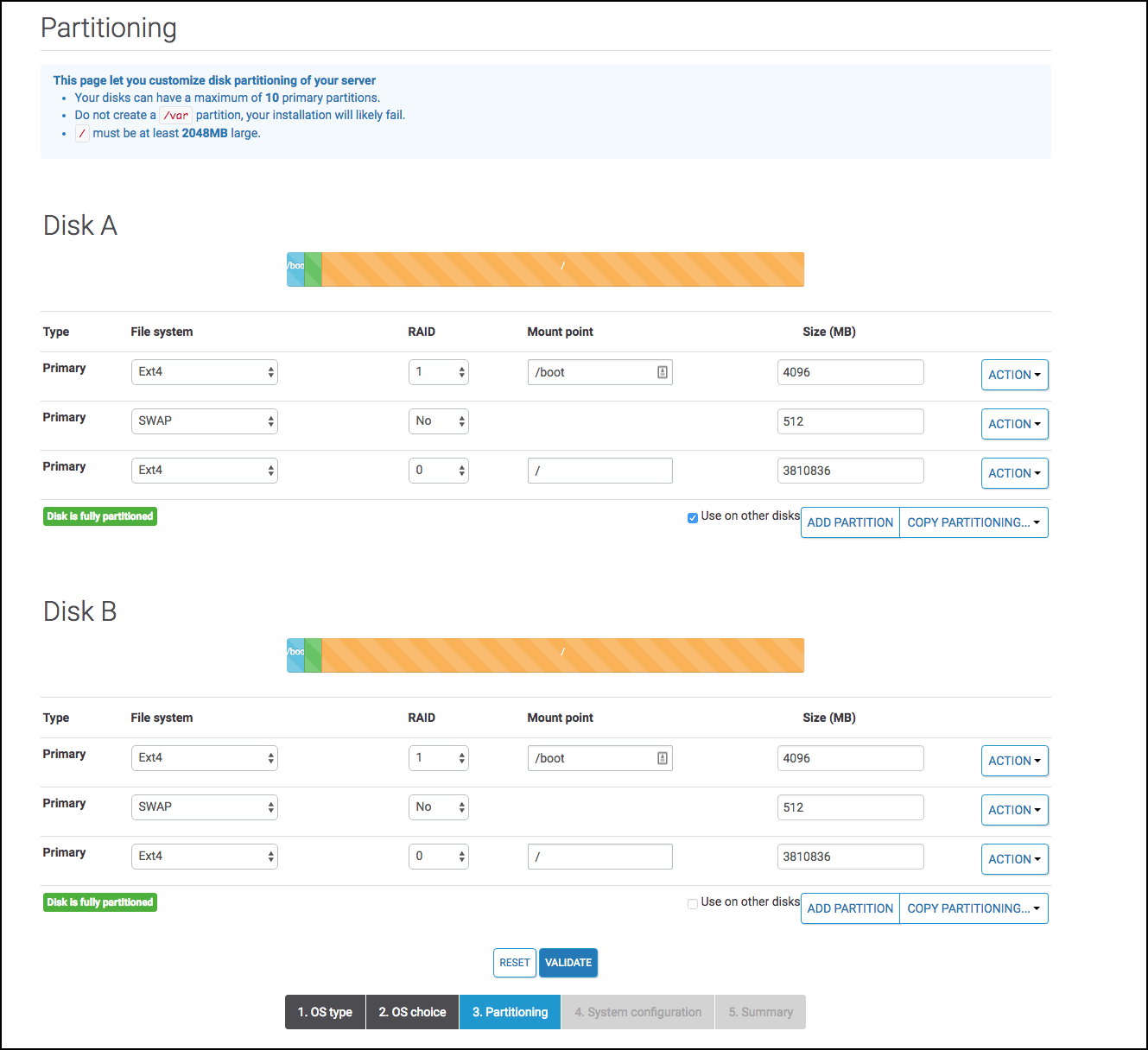Open the SWAP file system dropdown on Disk B
Image resolution: width=1148 pixels, height=1050 pixels.
pyautogui.click(x=204, y=806)
